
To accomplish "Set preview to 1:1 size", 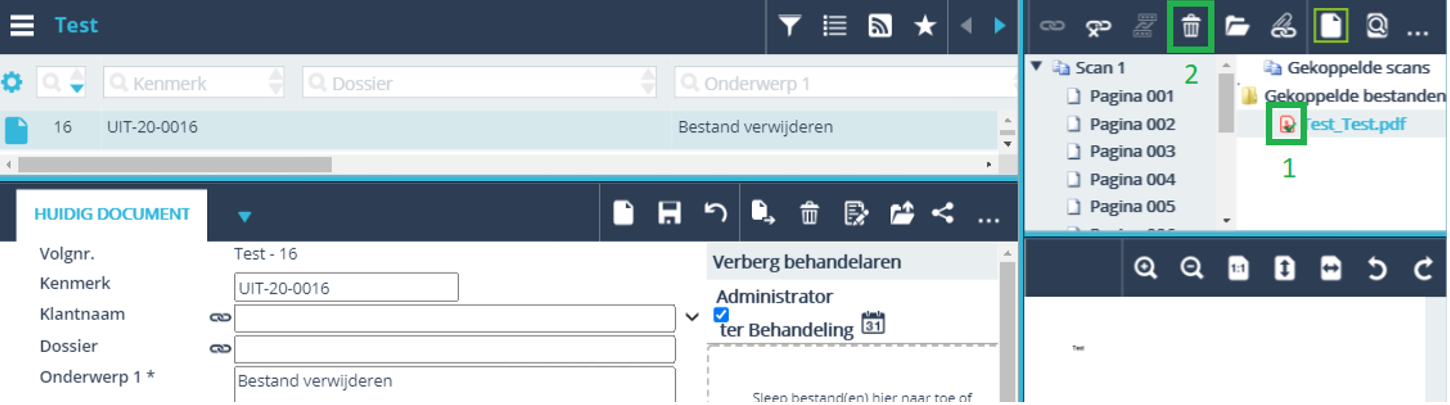I will [x=1238, y=268].
